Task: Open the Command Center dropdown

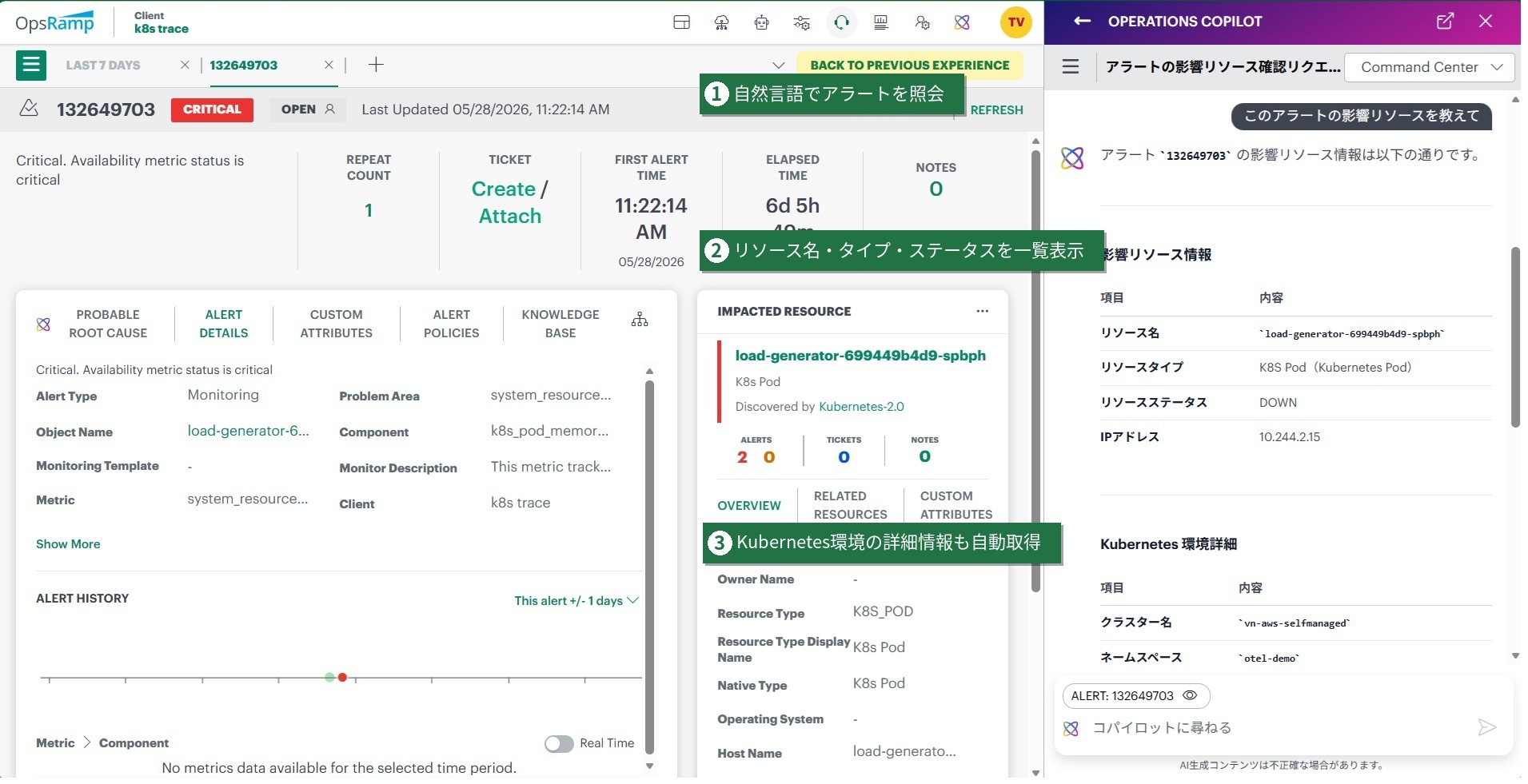Action: coord(1430,67)
